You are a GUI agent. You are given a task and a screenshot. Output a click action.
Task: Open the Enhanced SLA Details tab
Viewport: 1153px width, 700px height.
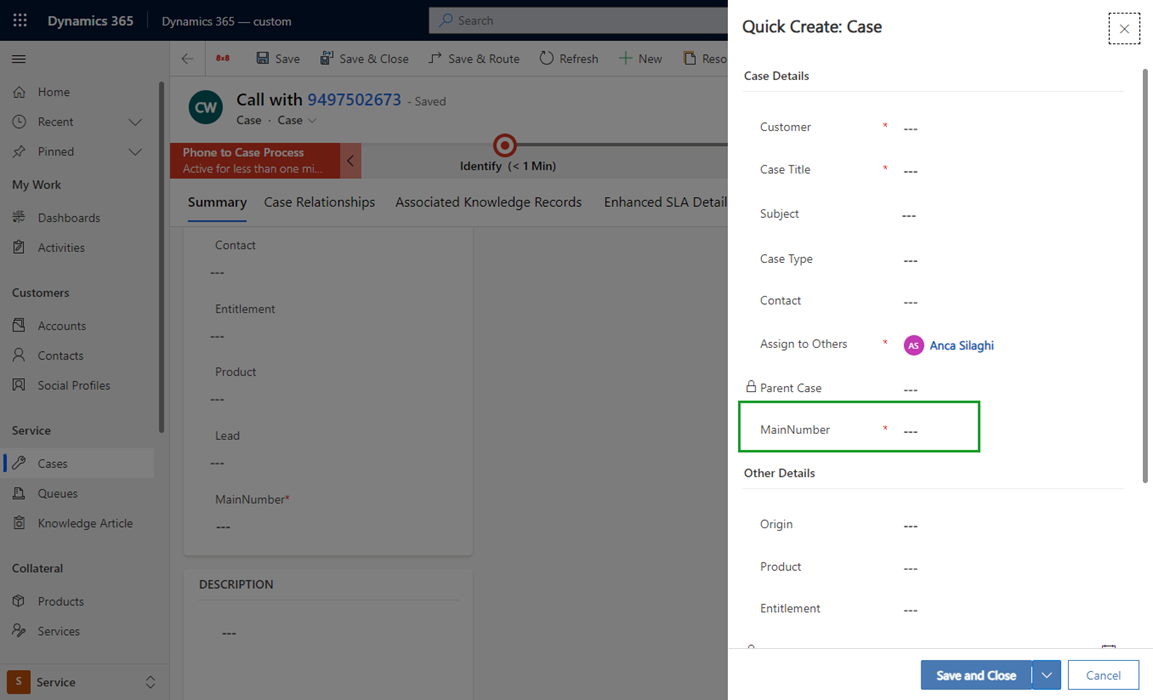click(x=664, y=202)
